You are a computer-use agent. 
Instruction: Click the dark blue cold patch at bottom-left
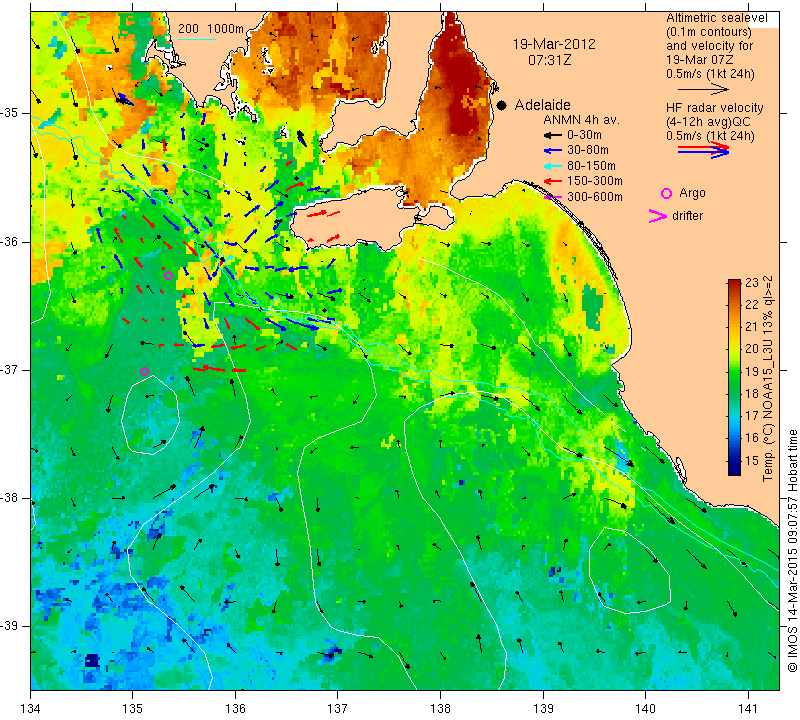[91, 661]
